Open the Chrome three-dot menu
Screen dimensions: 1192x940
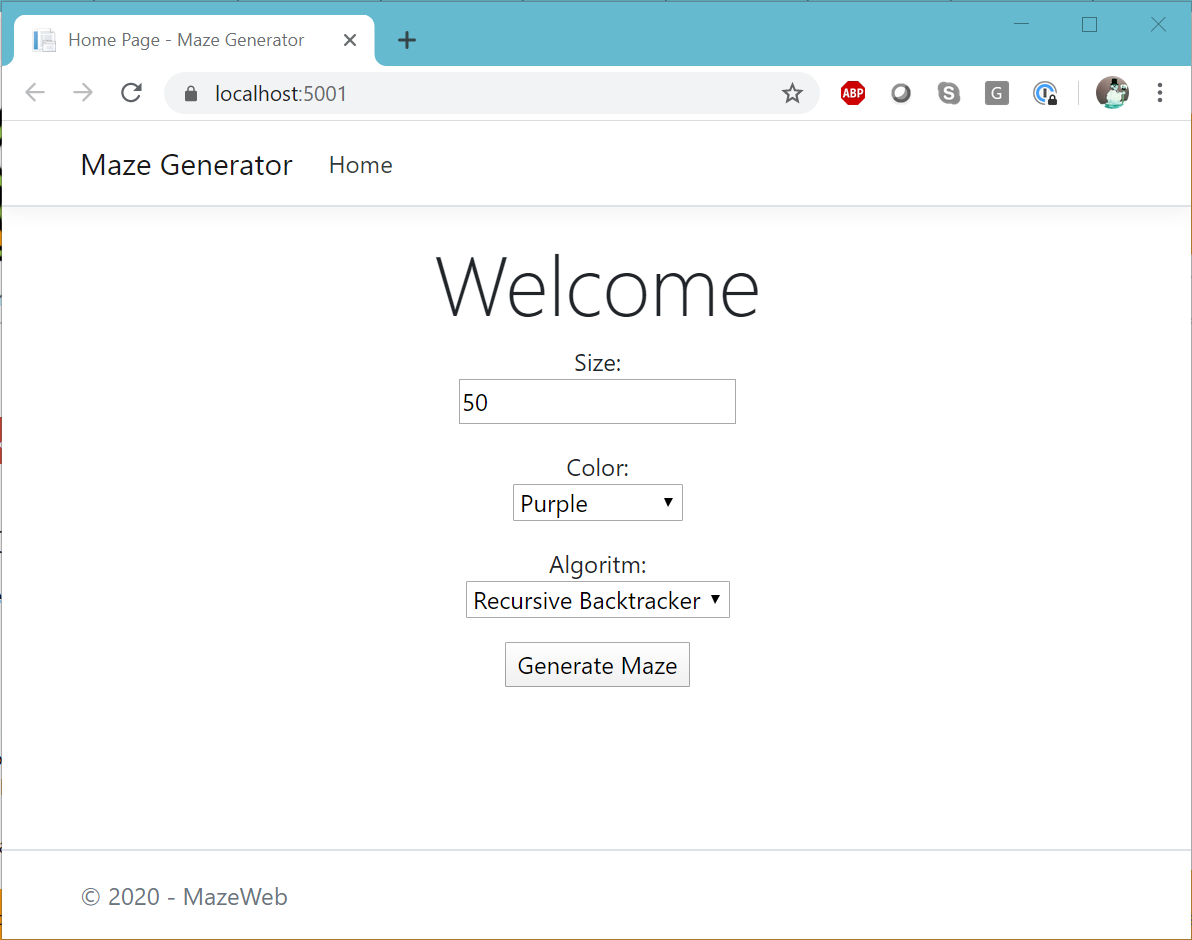click(1159, 92)
